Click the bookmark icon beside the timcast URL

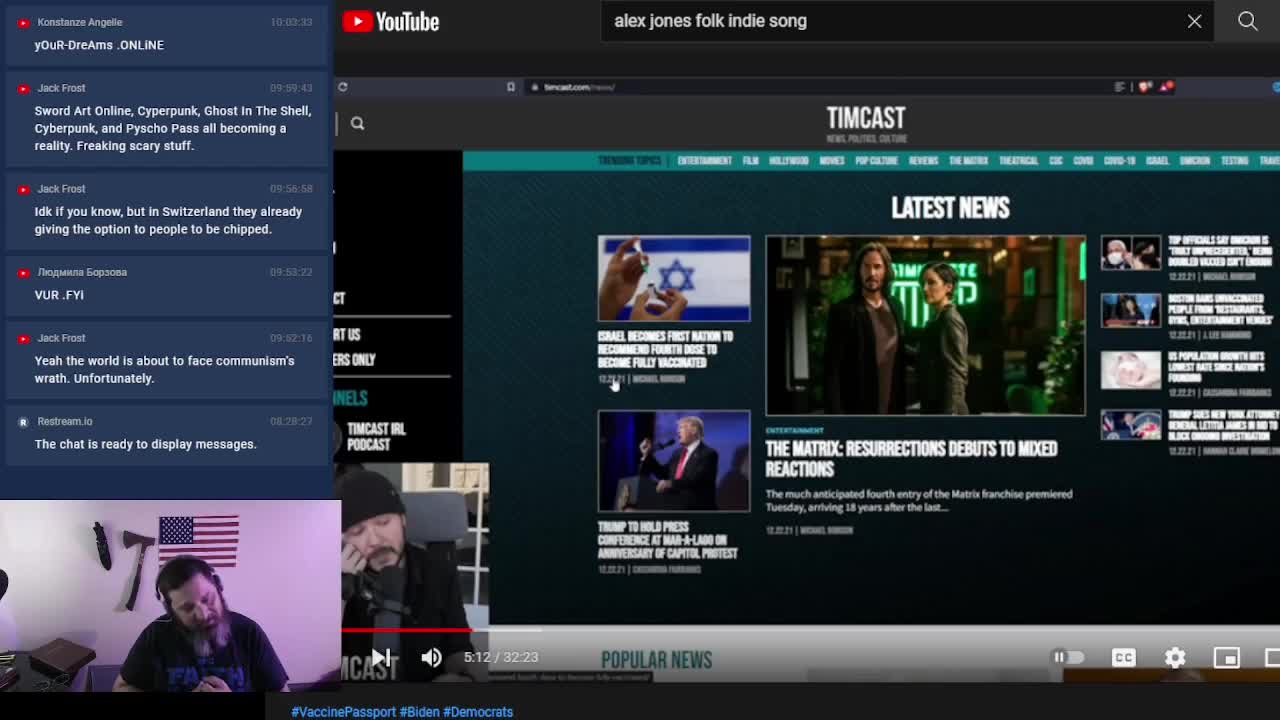[x=510, y=87]
